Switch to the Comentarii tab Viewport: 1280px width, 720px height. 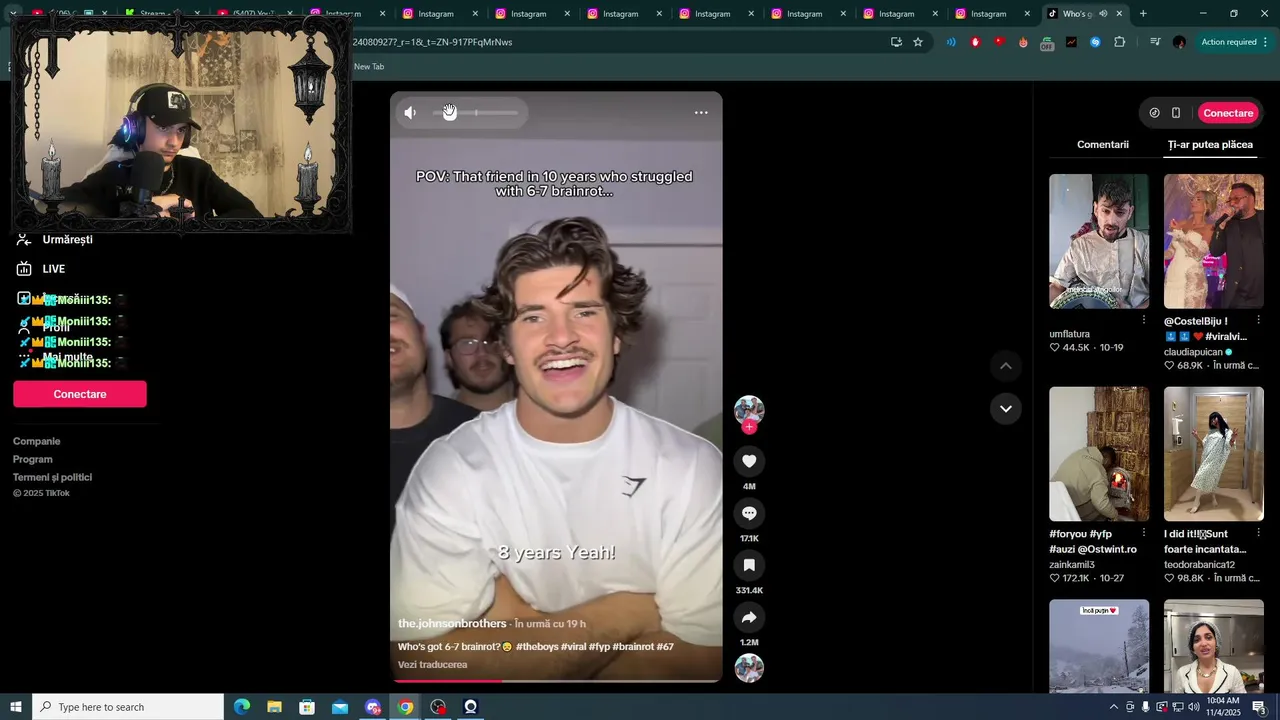click(1103, 144)
